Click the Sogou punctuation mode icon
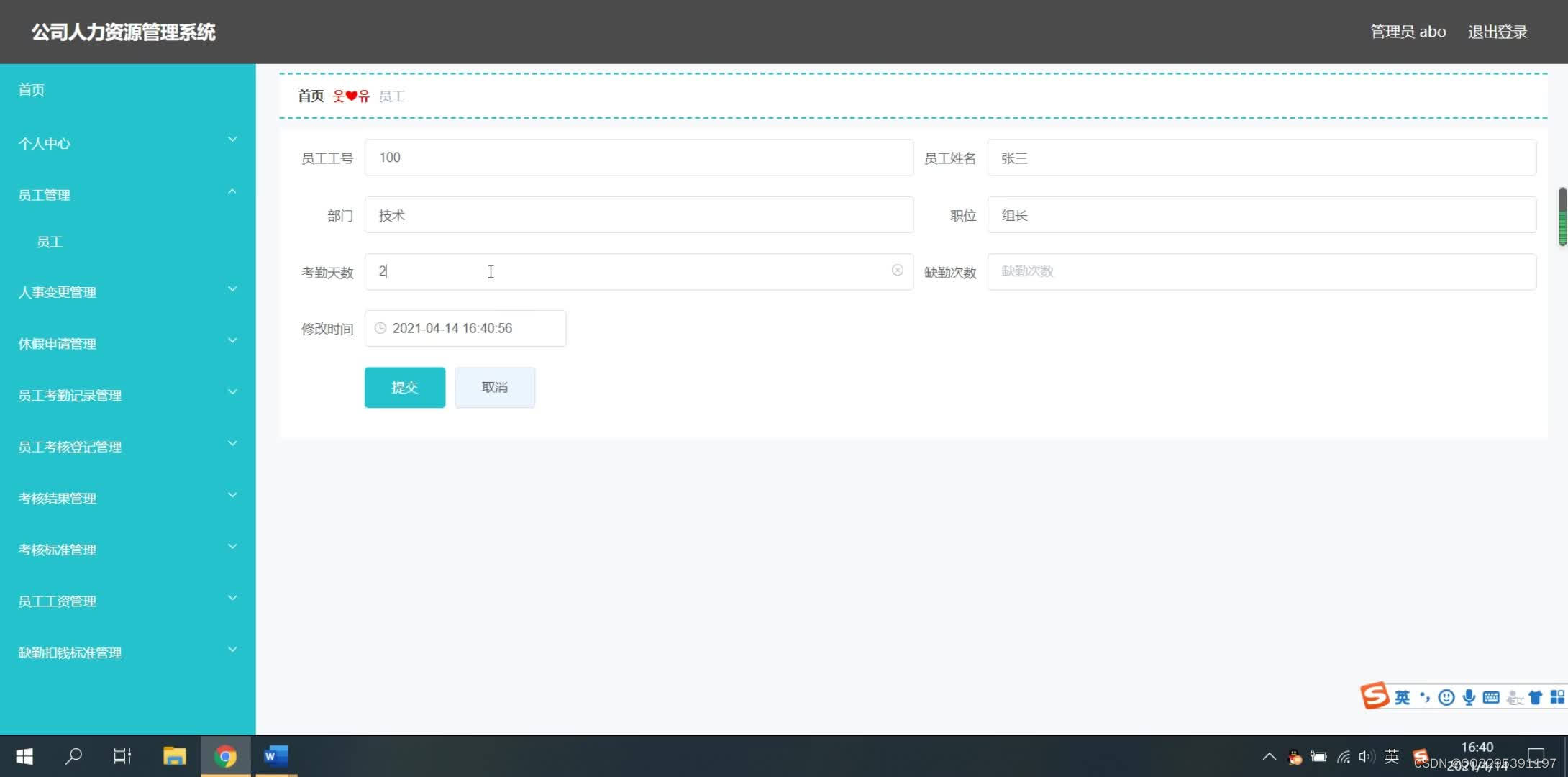 (x=1424, y=697)
